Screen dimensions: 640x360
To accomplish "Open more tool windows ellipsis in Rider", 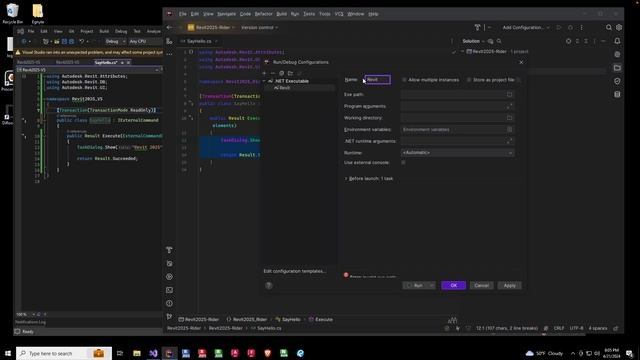I will tap(169, 54).
